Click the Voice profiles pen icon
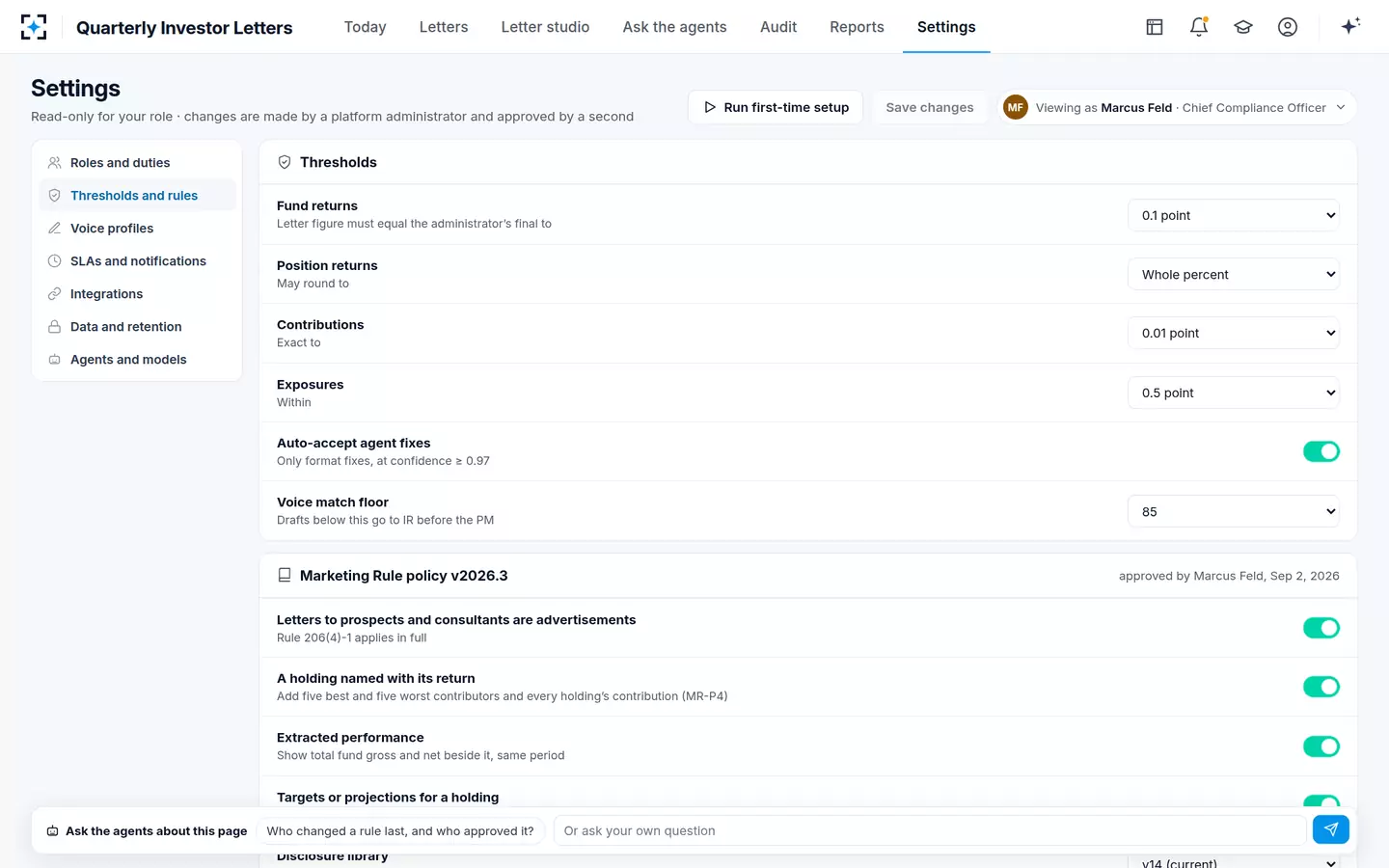The width and height of the screenshot is (1389, 868). (55, 229)
